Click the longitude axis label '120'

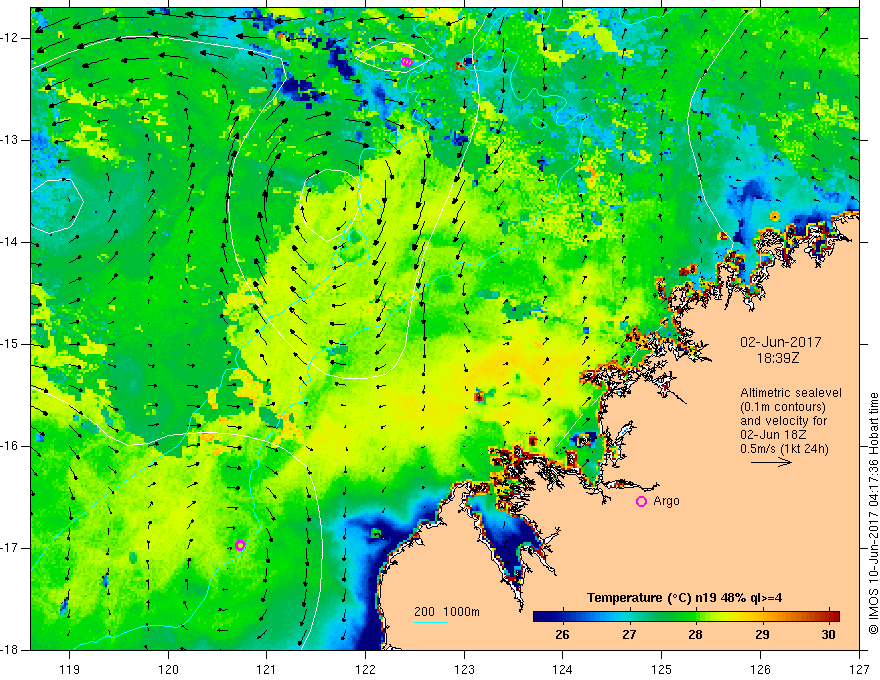point(168,669)
